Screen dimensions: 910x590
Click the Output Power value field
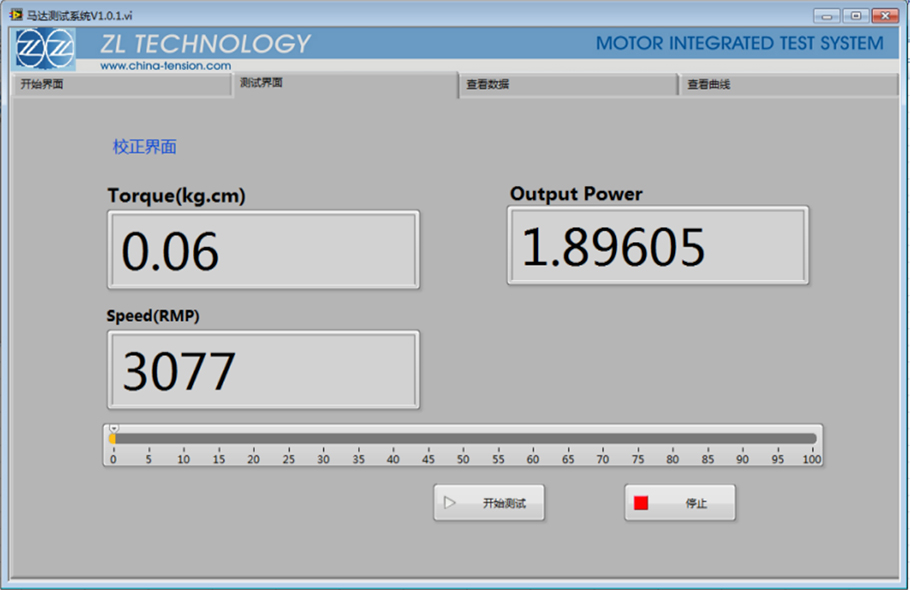[x=657, y=246]
